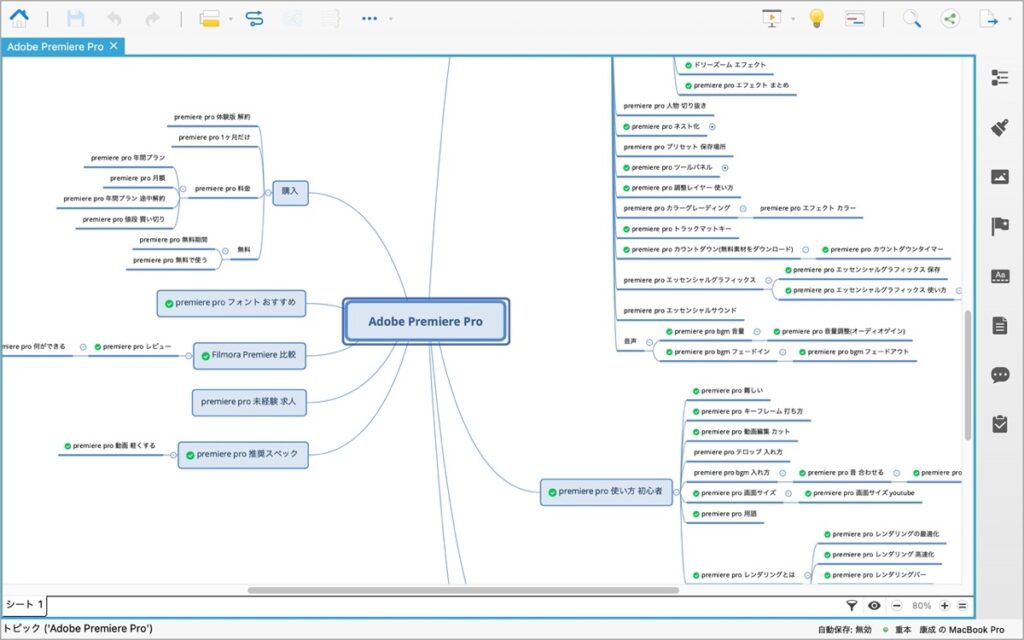The width and height of the screenshot is (1024, 640).
Task: Open the task clipboard panel
Action: coord(1000,424)
